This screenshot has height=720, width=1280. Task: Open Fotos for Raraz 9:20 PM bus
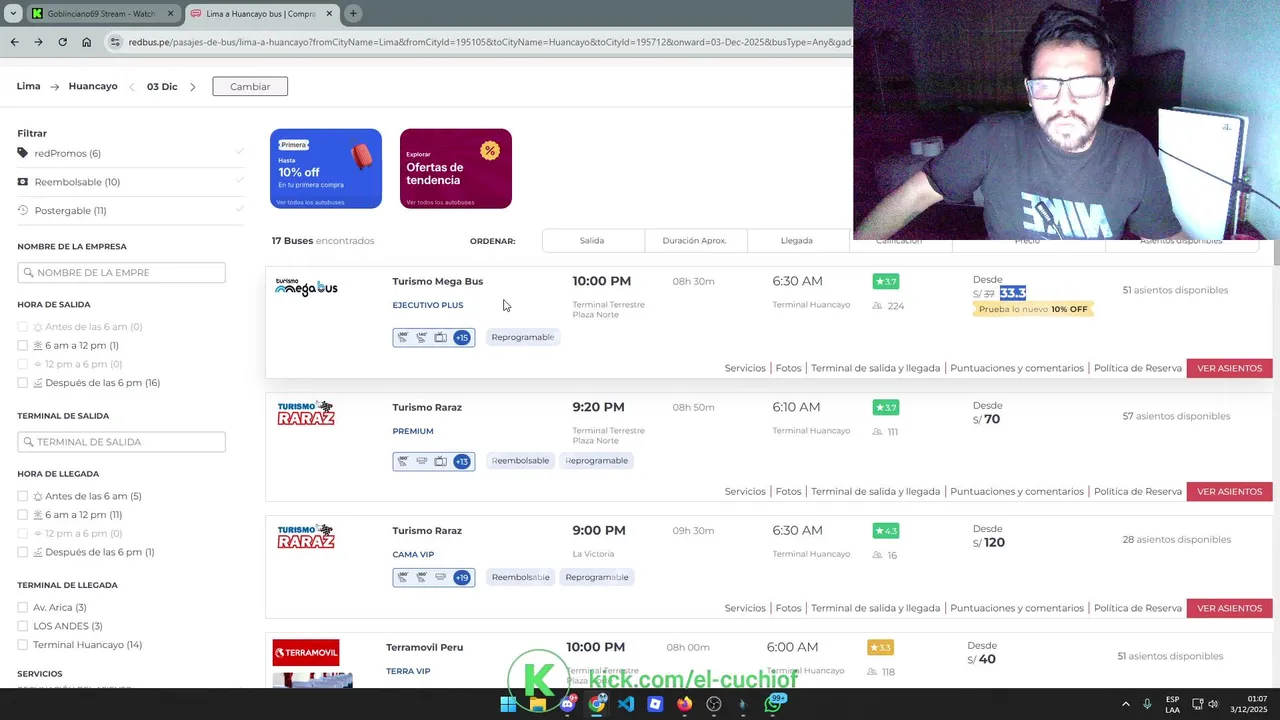tap(788, 492)
